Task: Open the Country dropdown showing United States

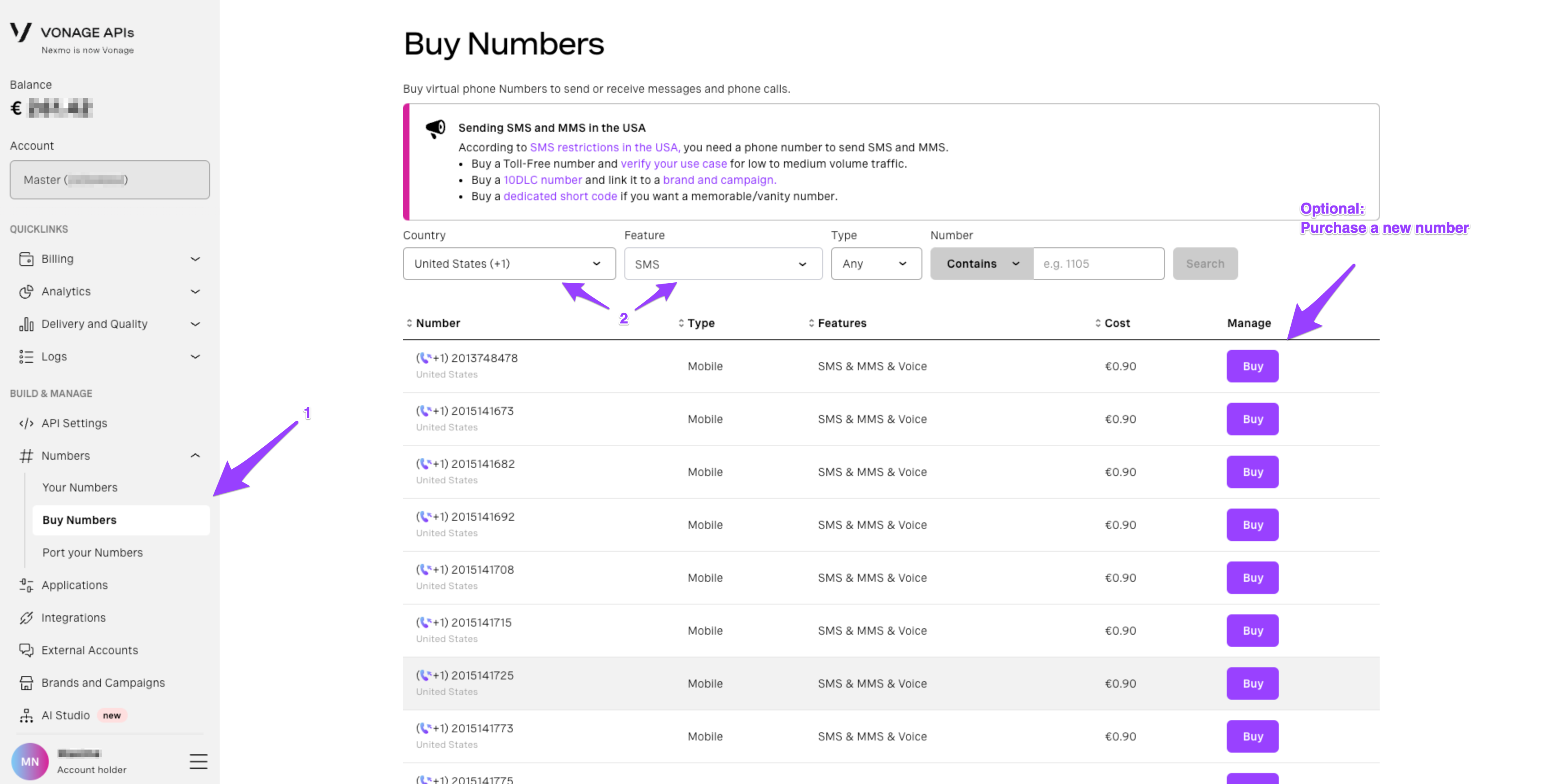Action: [x=509, y=264]
